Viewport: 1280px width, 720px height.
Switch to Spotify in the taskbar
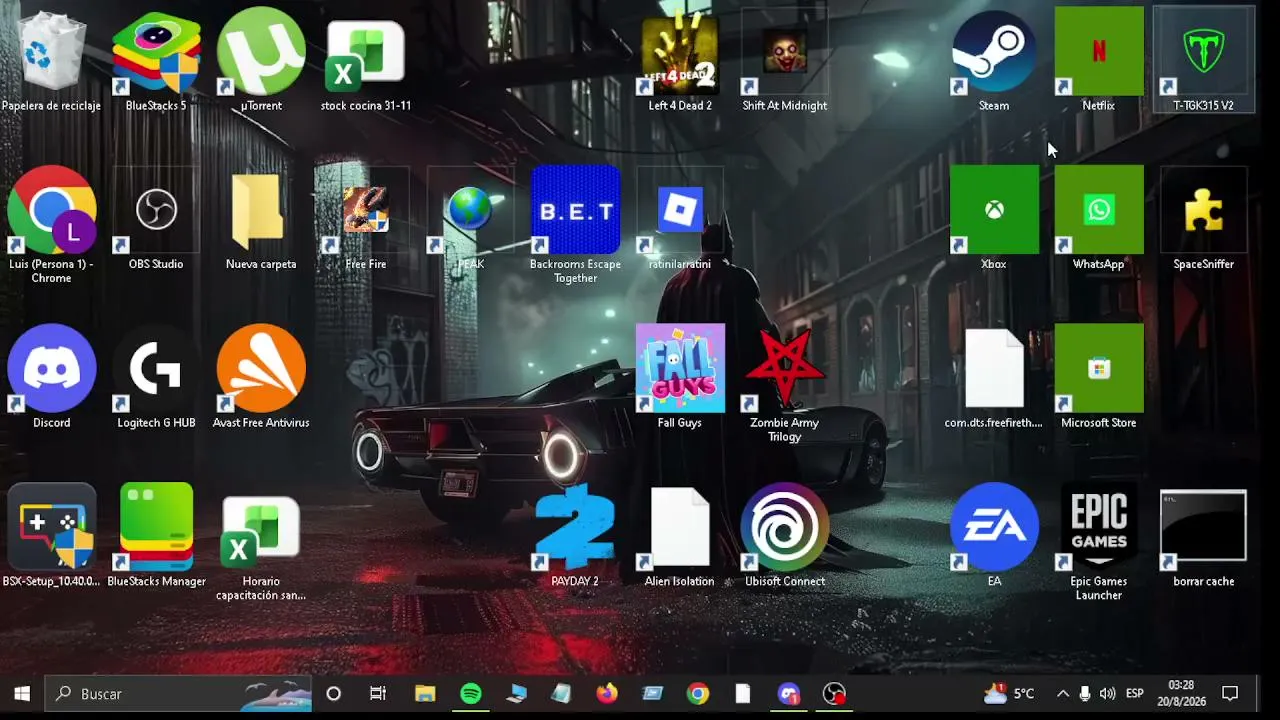[471, 694]
